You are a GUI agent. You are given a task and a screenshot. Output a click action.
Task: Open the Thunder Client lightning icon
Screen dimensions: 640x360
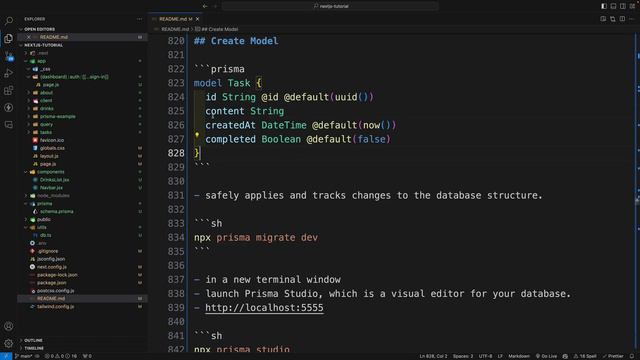click(9, 108)
